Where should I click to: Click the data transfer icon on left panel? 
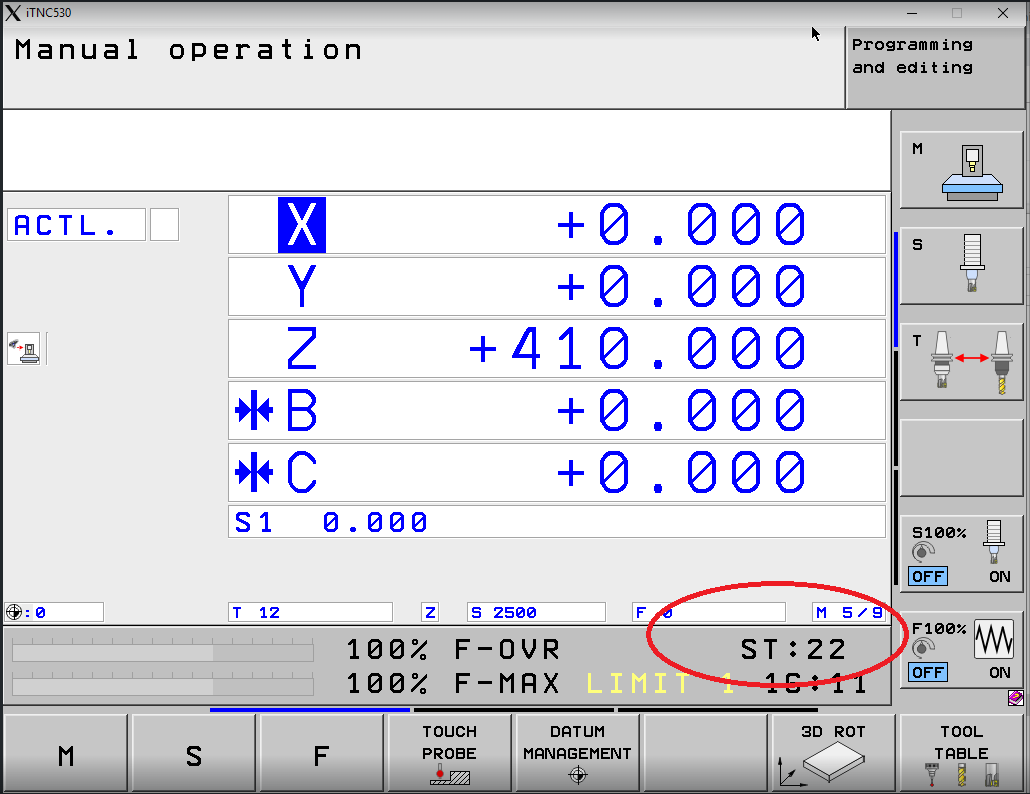25,348
